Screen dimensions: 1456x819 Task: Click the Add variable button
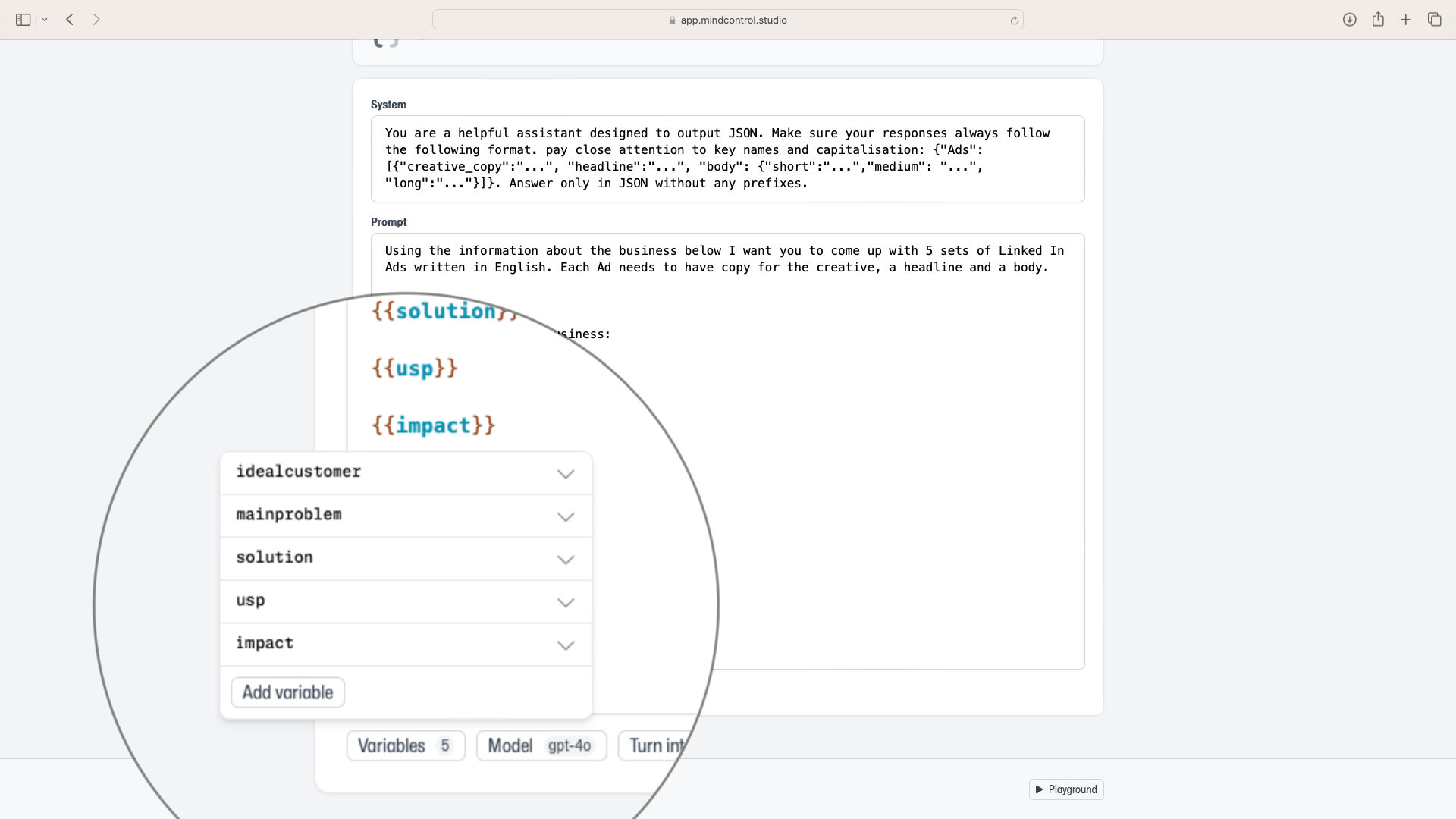click(x=288, y=693)
